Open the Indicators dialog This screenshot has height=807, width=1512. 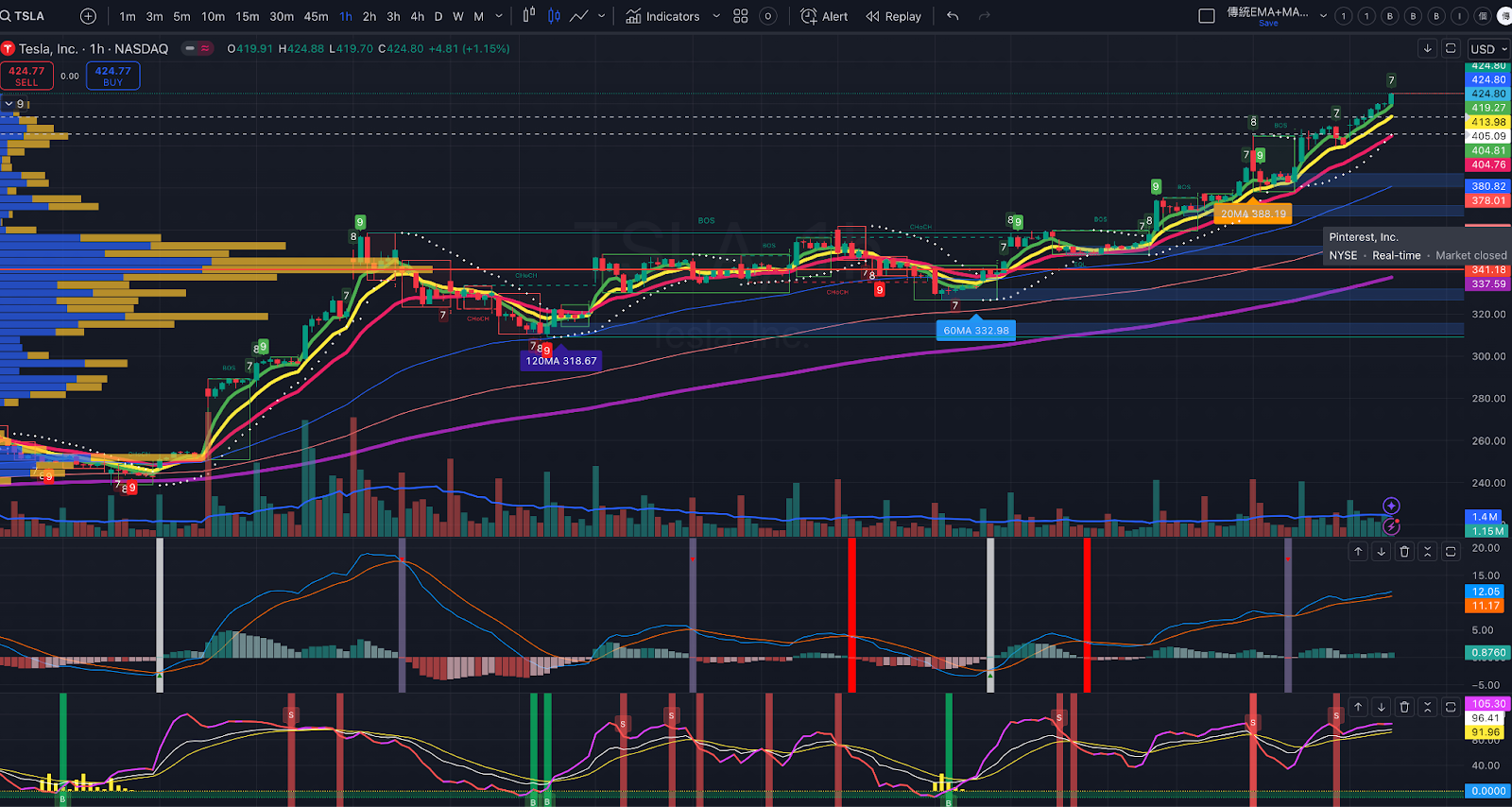662,16
